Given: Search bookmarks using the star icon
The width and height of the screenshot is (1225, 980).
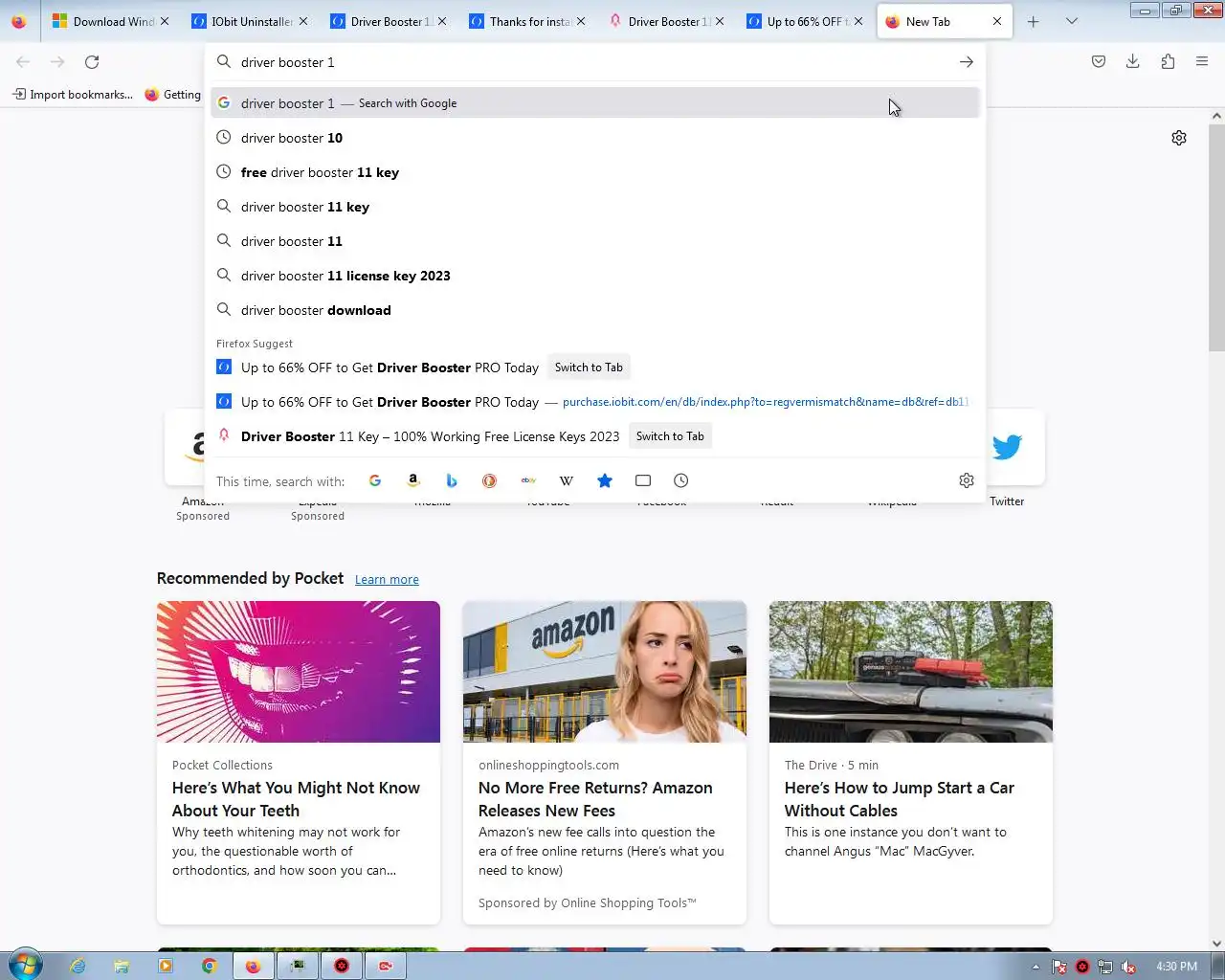Looking at the screenshot, I should point(605,480).
